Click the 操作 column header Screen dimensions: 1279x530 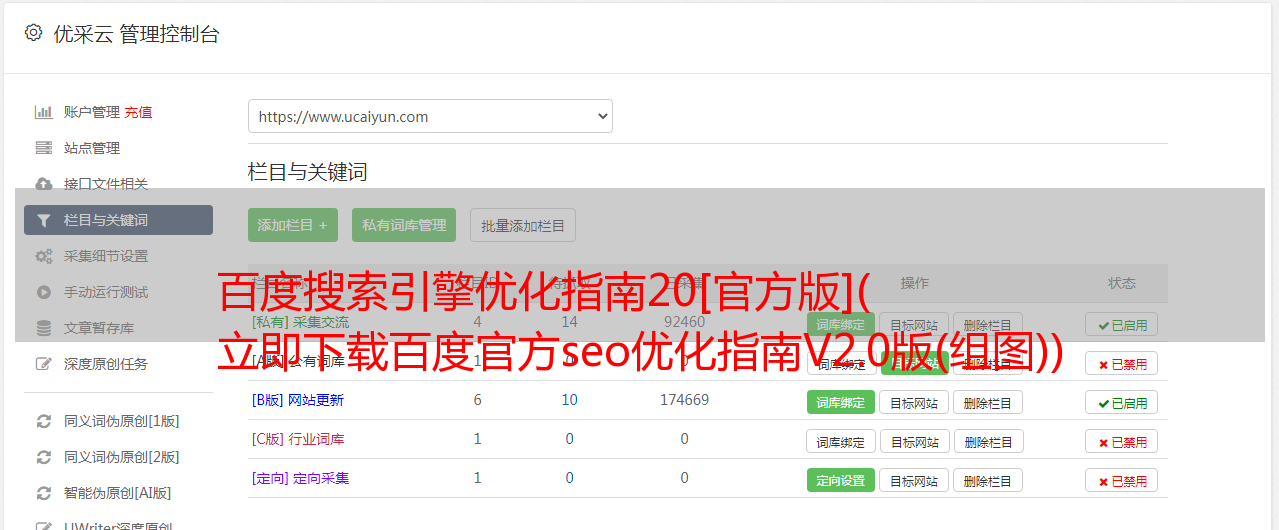coord(915,283)
